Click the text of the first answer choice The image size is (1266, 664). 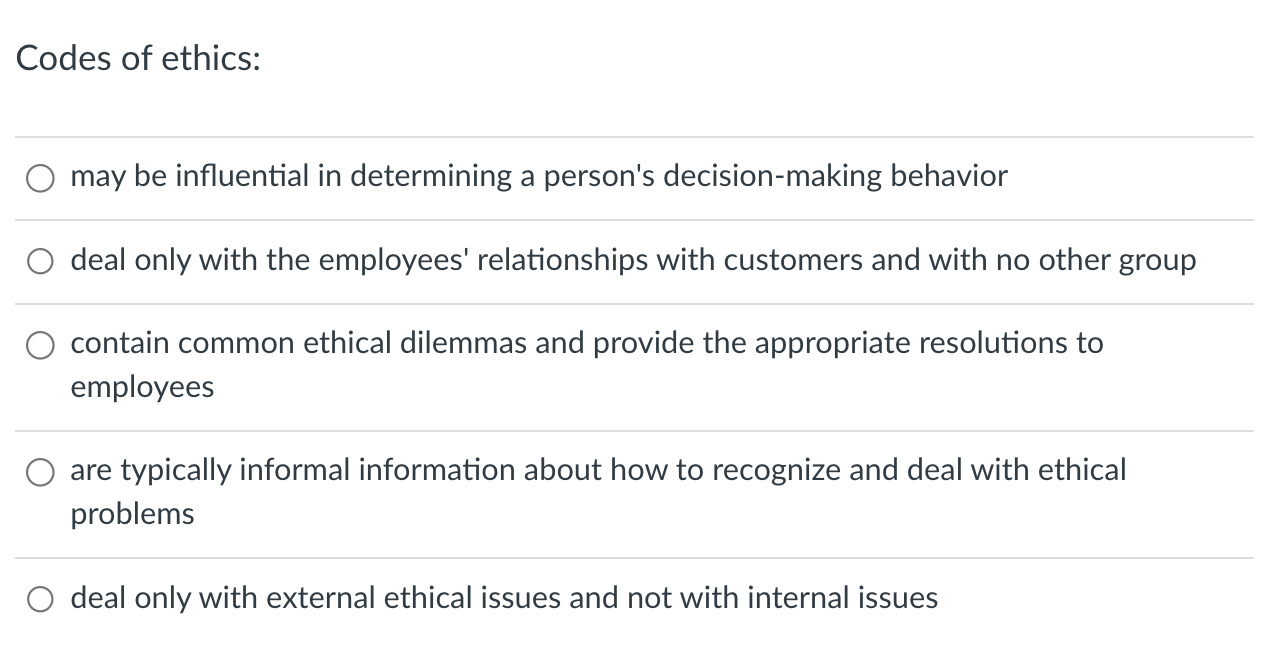[x=537, y=176]
